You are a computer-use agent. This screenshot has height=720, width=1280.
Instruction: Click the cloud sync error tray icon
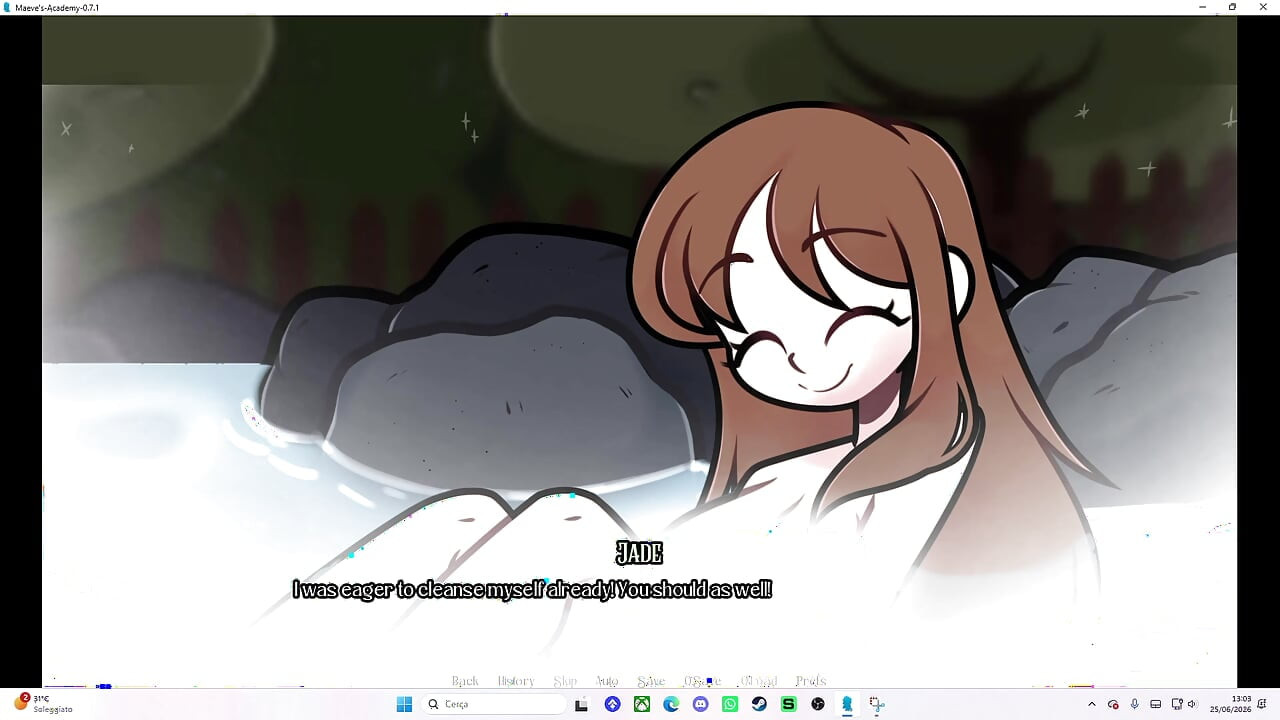[x=1113, y=704]
